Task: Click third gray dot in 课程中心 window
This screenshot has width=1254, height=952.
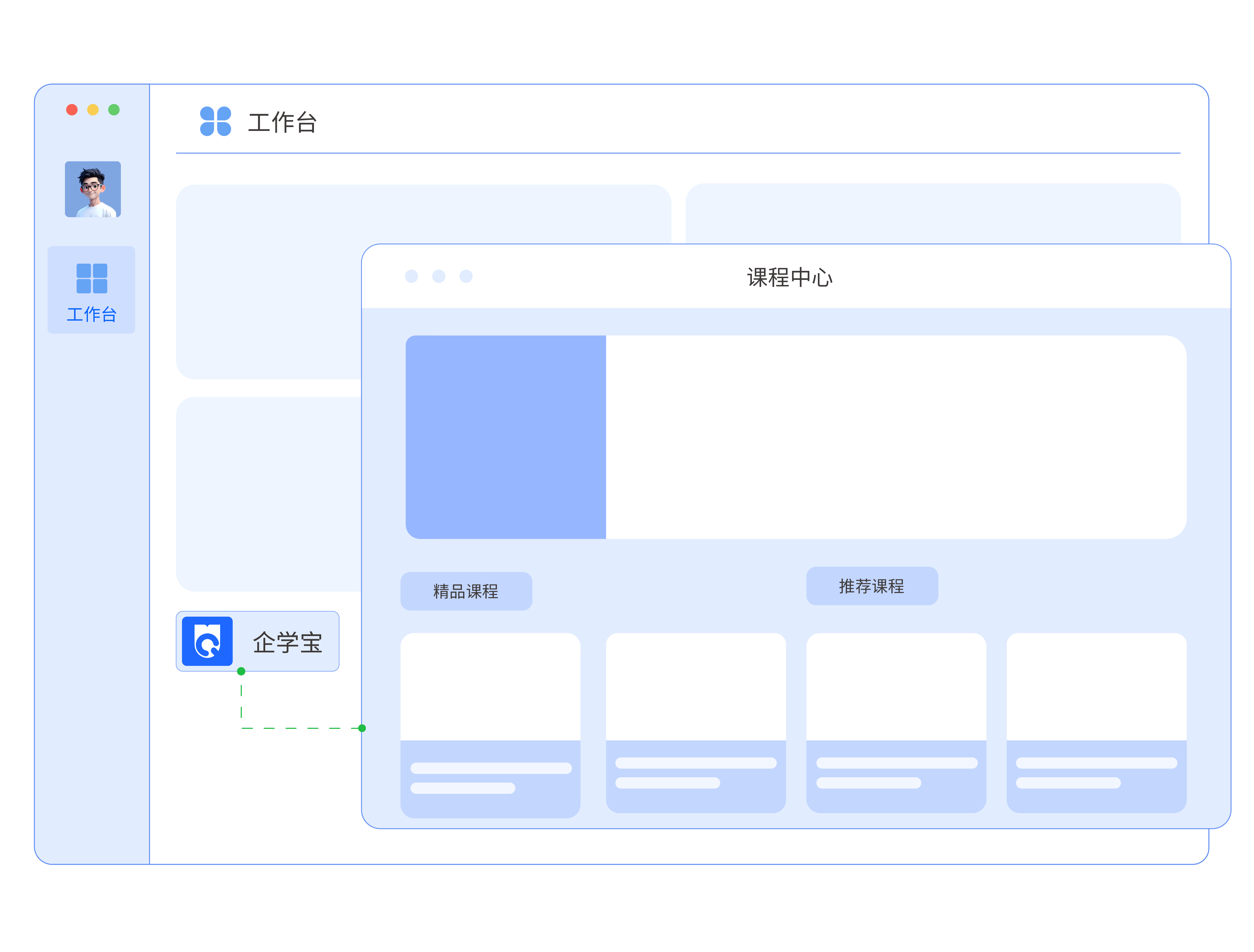Action: (x=466, y=276)
